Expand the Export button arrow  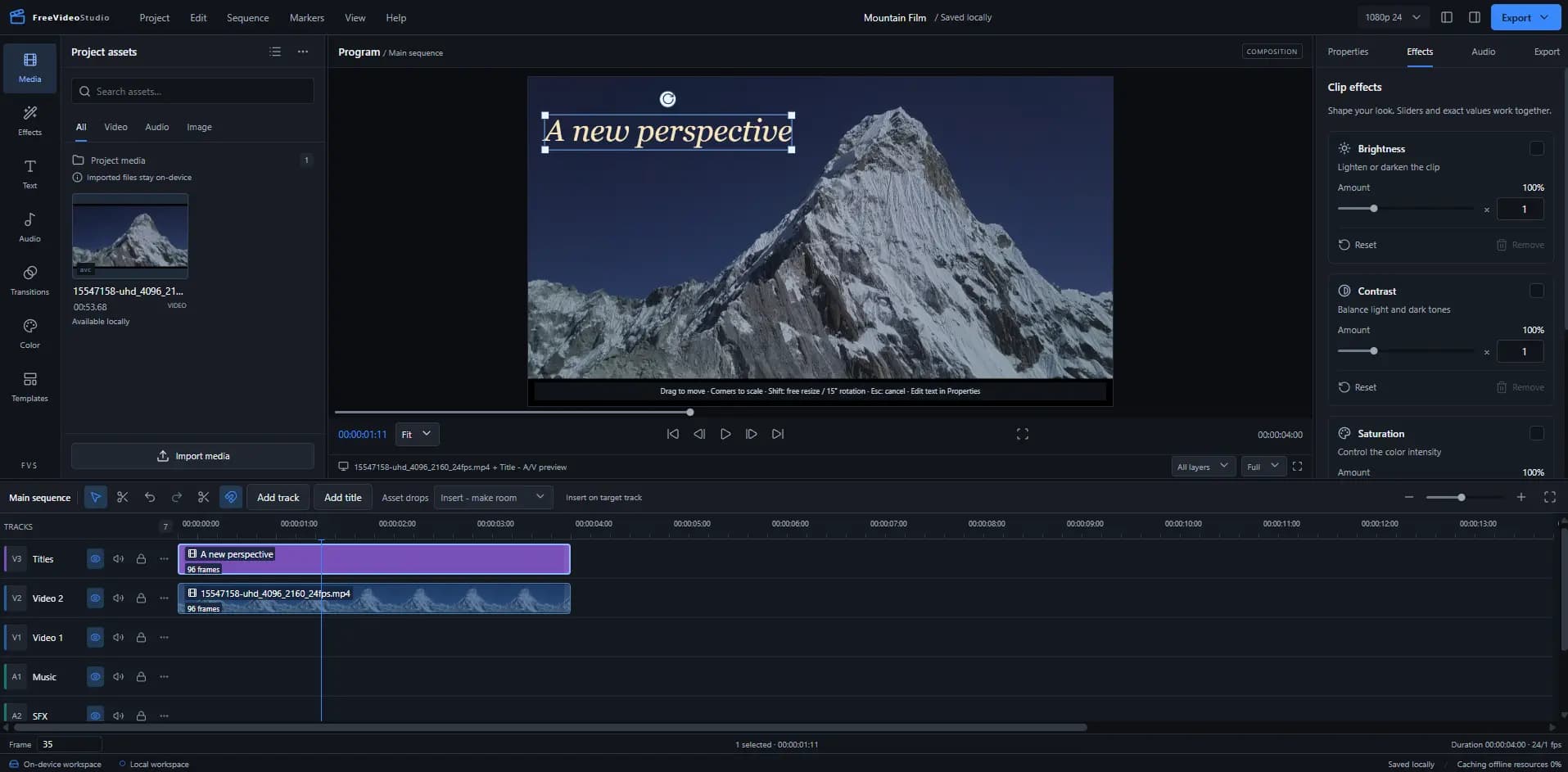click(x=1545, y=17)
